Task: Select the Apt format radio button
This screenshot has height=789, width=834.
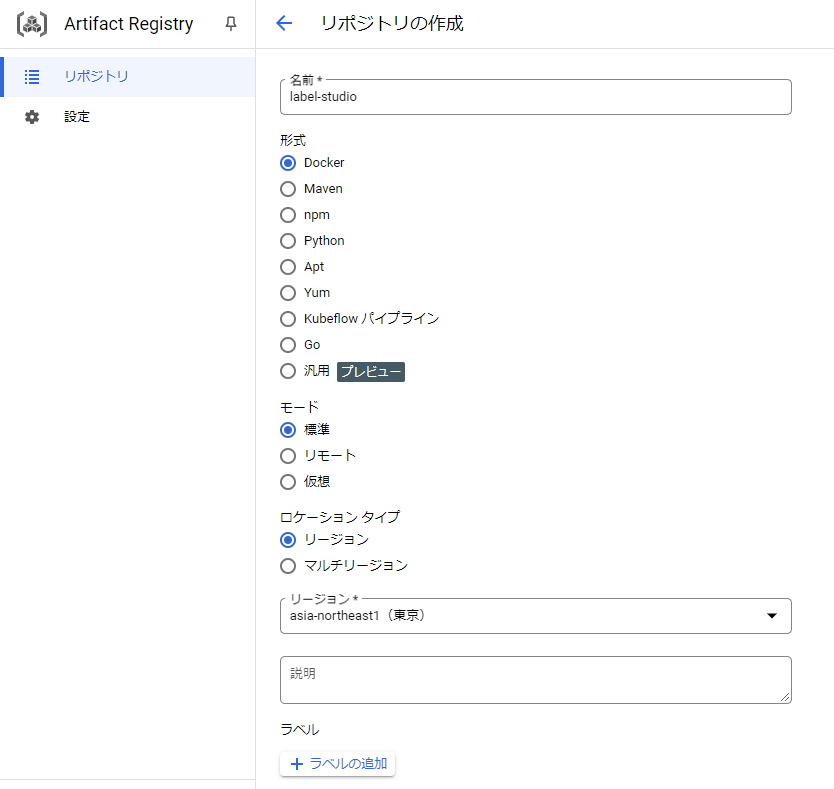Action: 288,267
